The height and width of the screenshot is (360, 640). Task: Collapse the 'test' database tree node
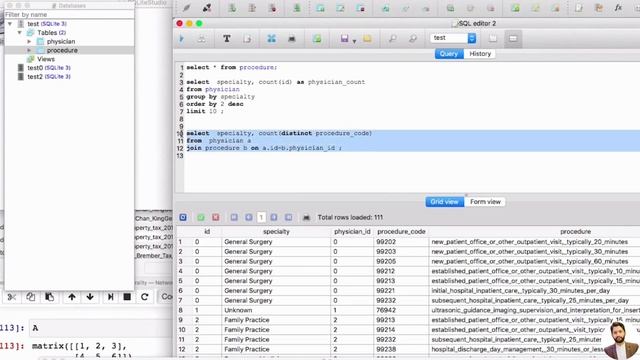click(x=10, y=24)
